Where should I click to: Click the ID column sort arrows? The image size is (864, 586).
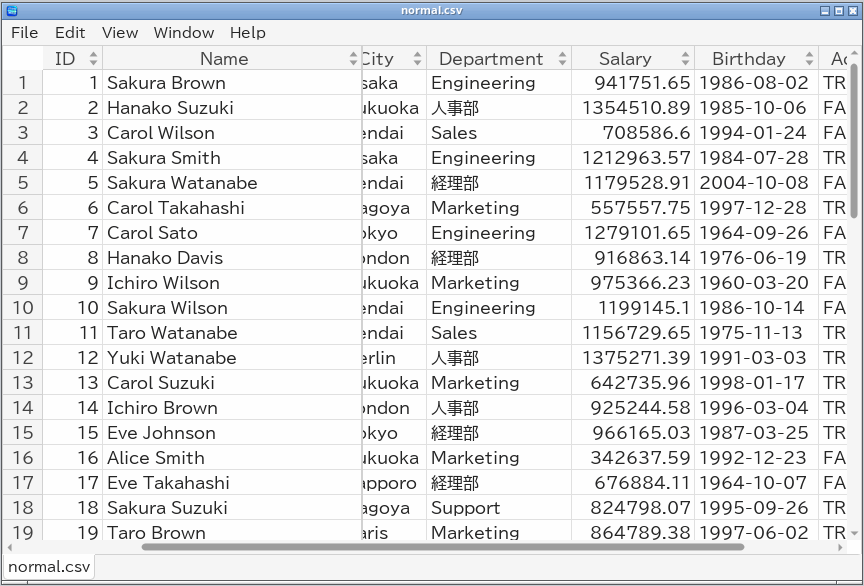[93, 58]
